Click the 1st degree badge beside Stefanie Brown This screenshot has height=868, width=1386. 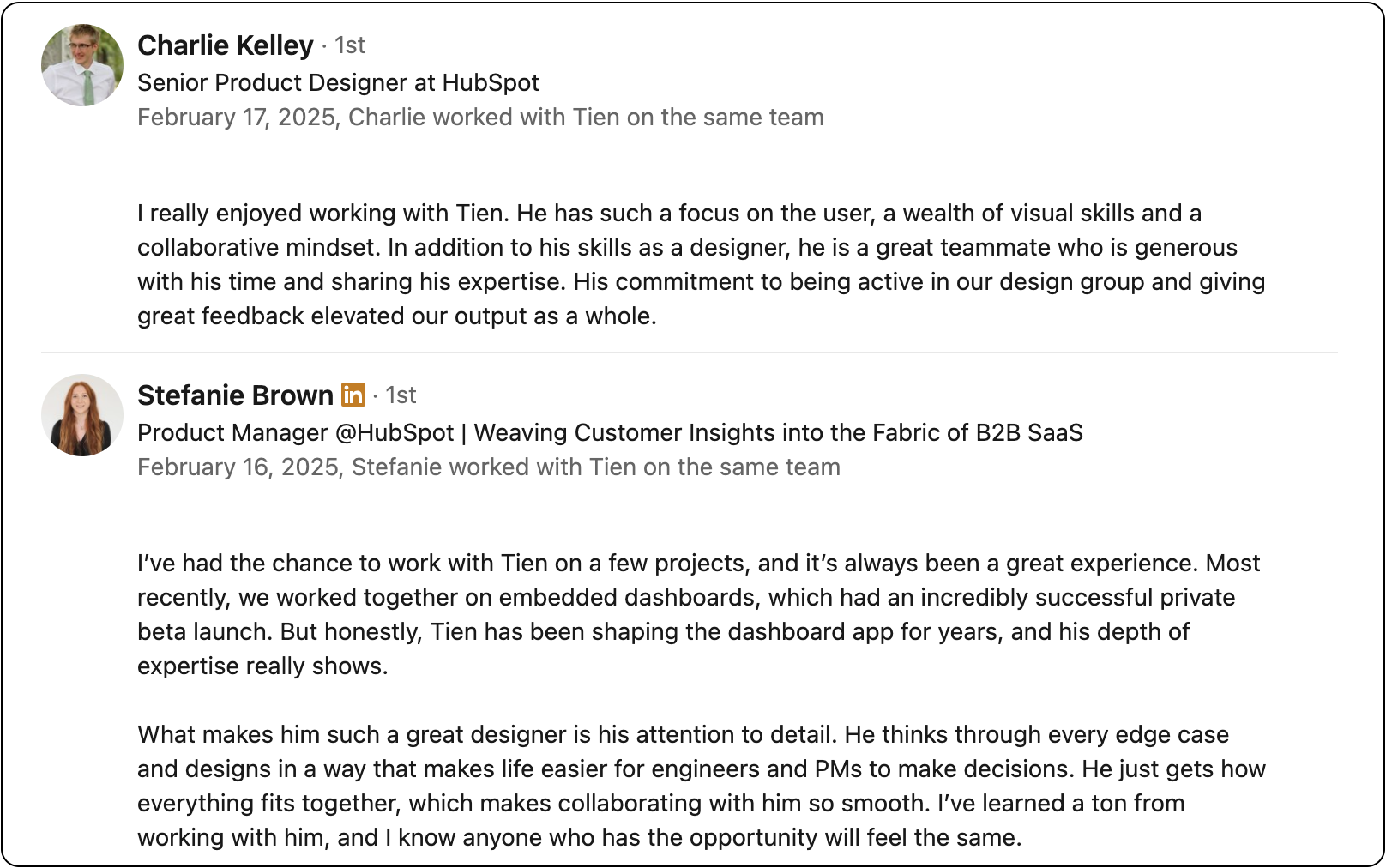tap(401, 395)
